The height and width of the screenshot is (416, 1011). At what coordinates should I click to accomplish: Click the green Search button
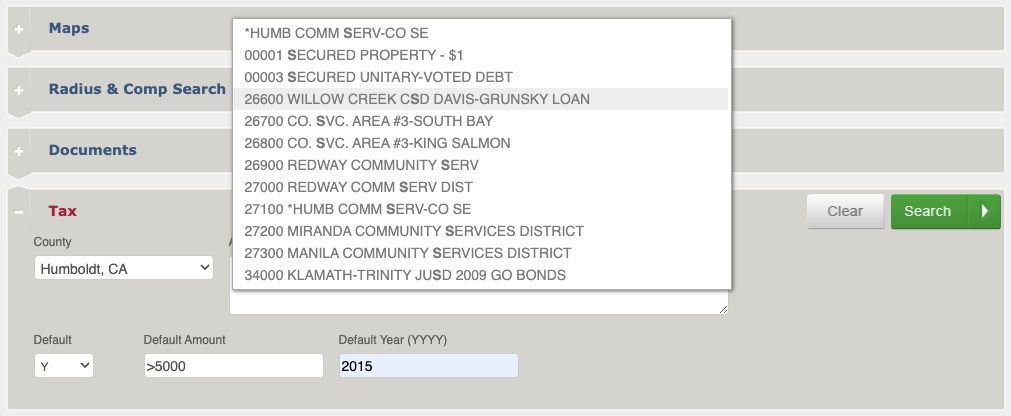click(928, 211)
